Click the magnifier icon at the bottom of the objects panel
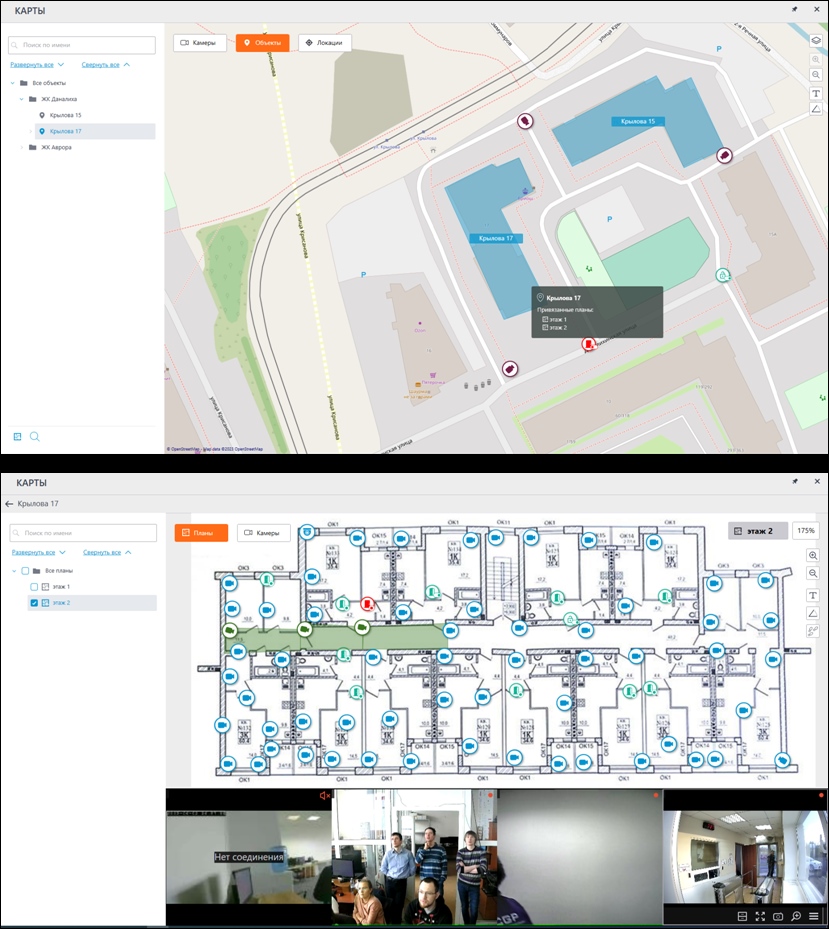 click(x=35, y=436)
